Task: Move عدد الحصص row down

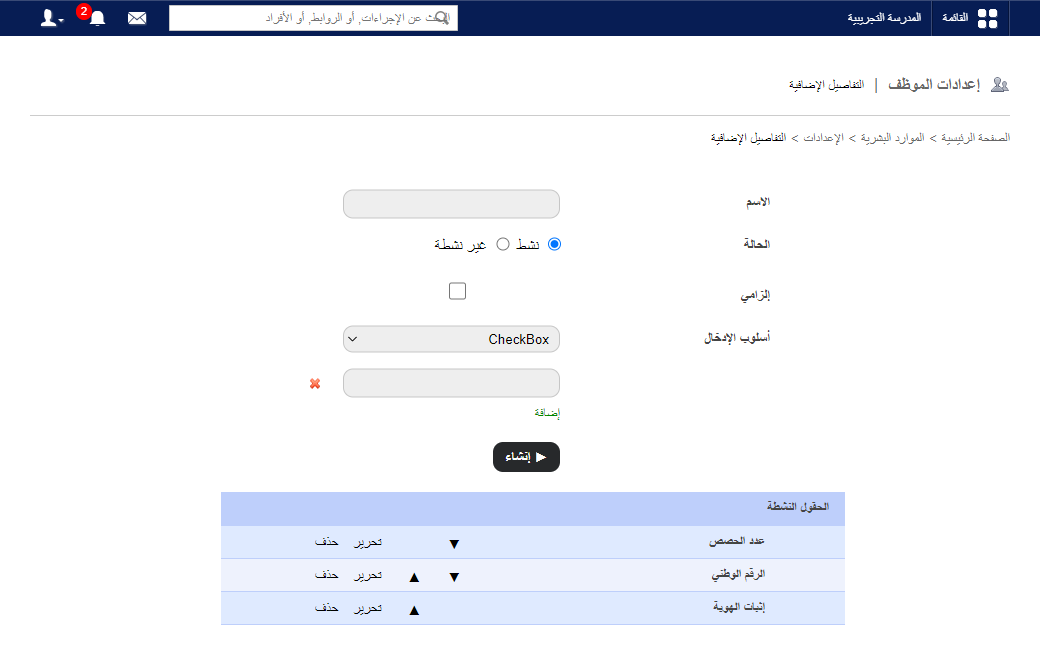Action: click(454, 544)
